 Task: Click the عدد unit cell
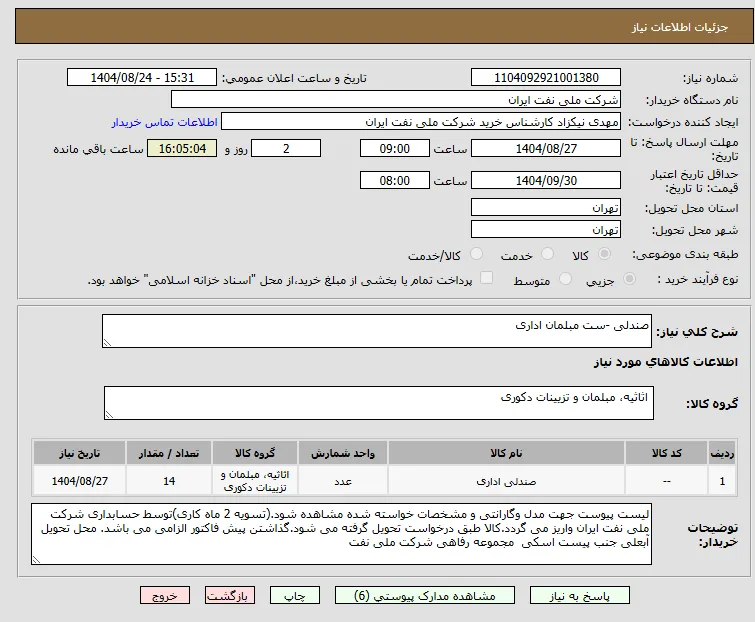point(343,481)
